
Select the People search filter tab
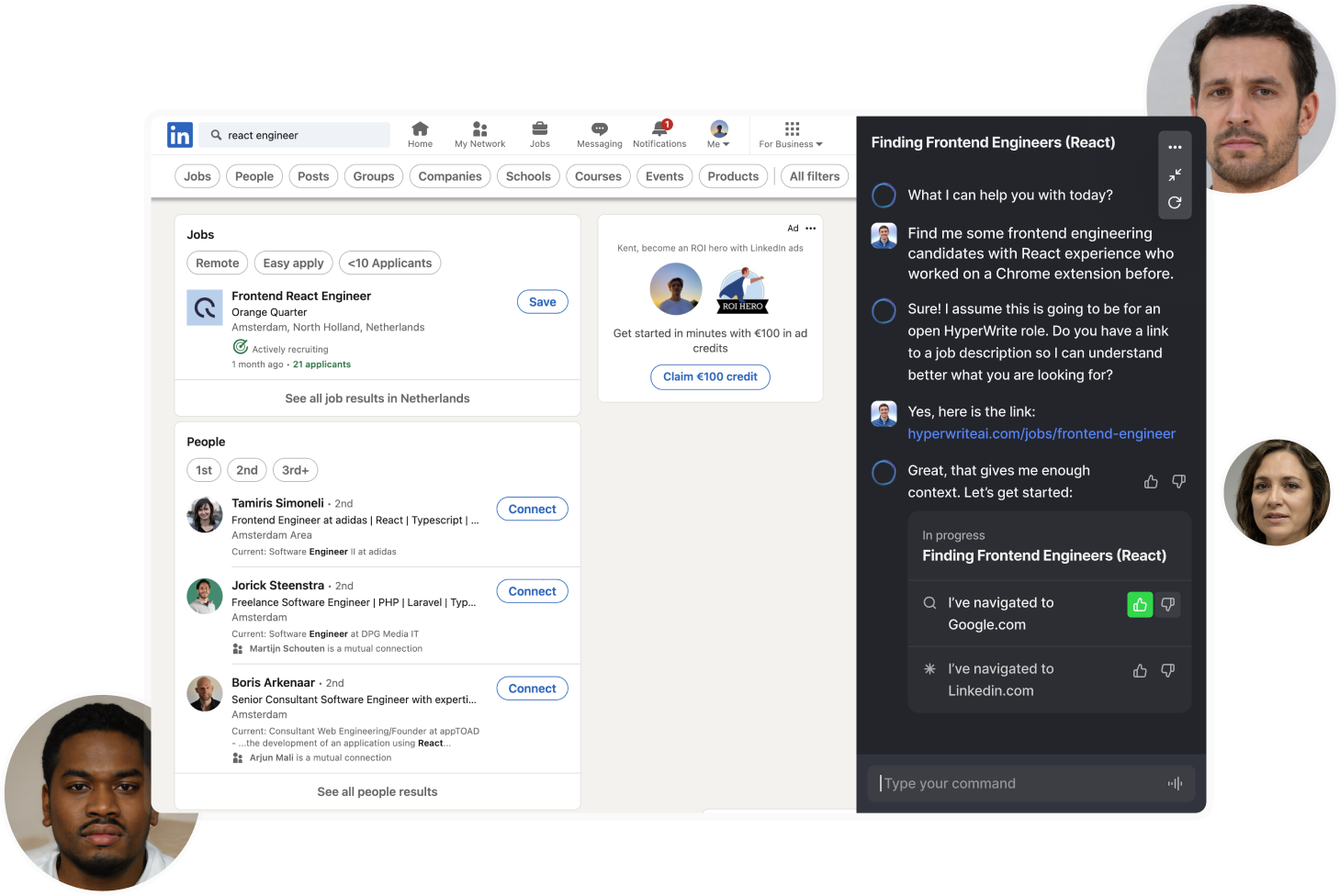coord(254,176)
